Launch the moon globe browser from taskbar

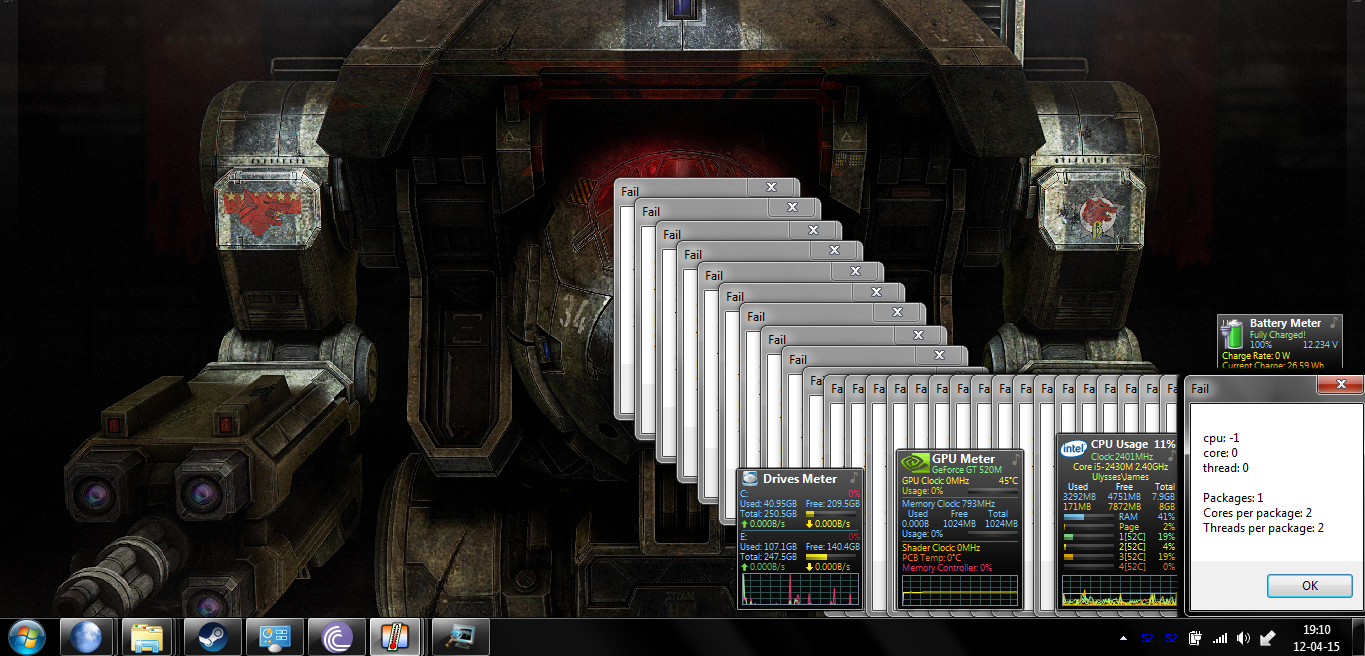[x=85, y=637]
